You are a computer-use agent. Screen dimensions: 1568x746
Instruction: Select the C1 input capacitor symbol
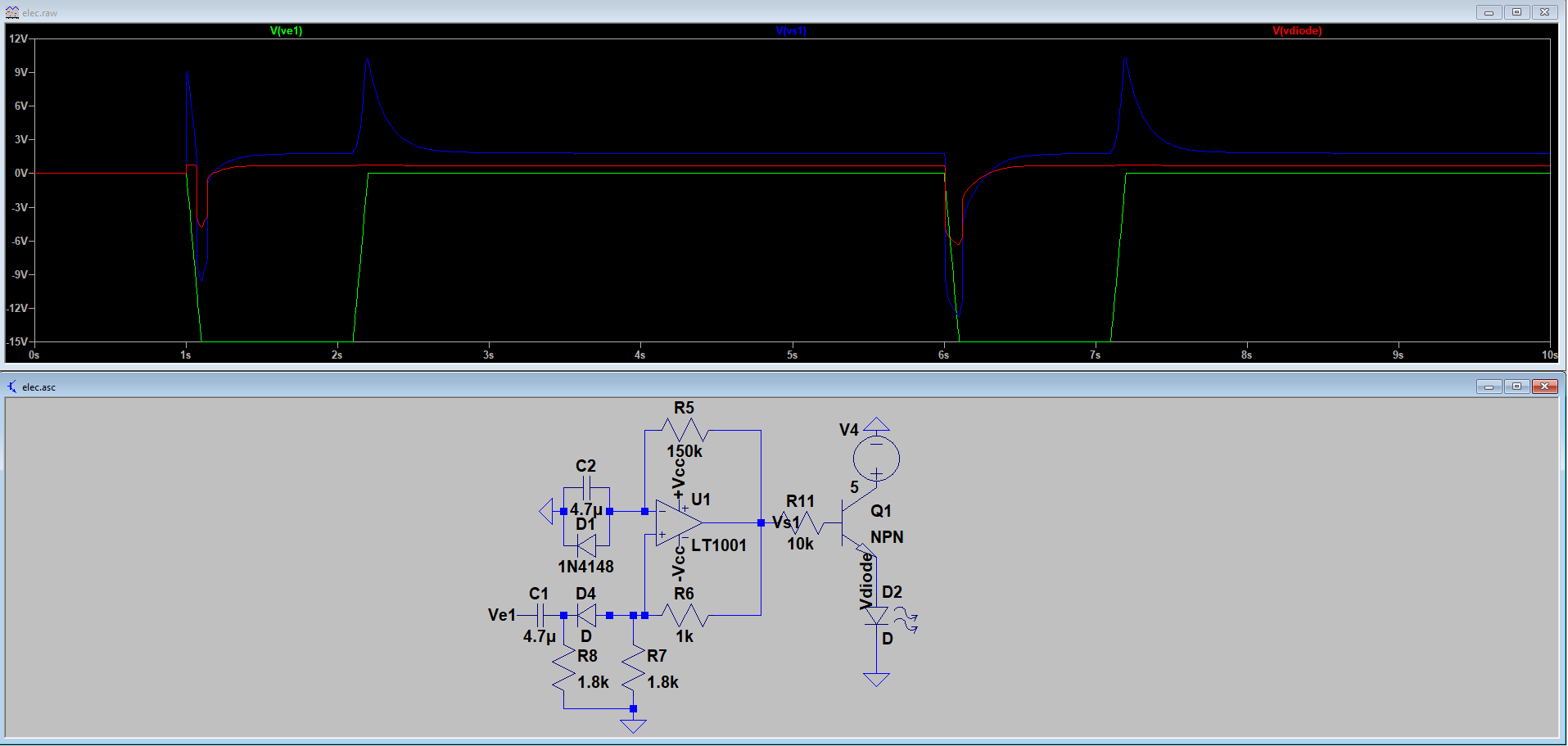coord(540,615)
